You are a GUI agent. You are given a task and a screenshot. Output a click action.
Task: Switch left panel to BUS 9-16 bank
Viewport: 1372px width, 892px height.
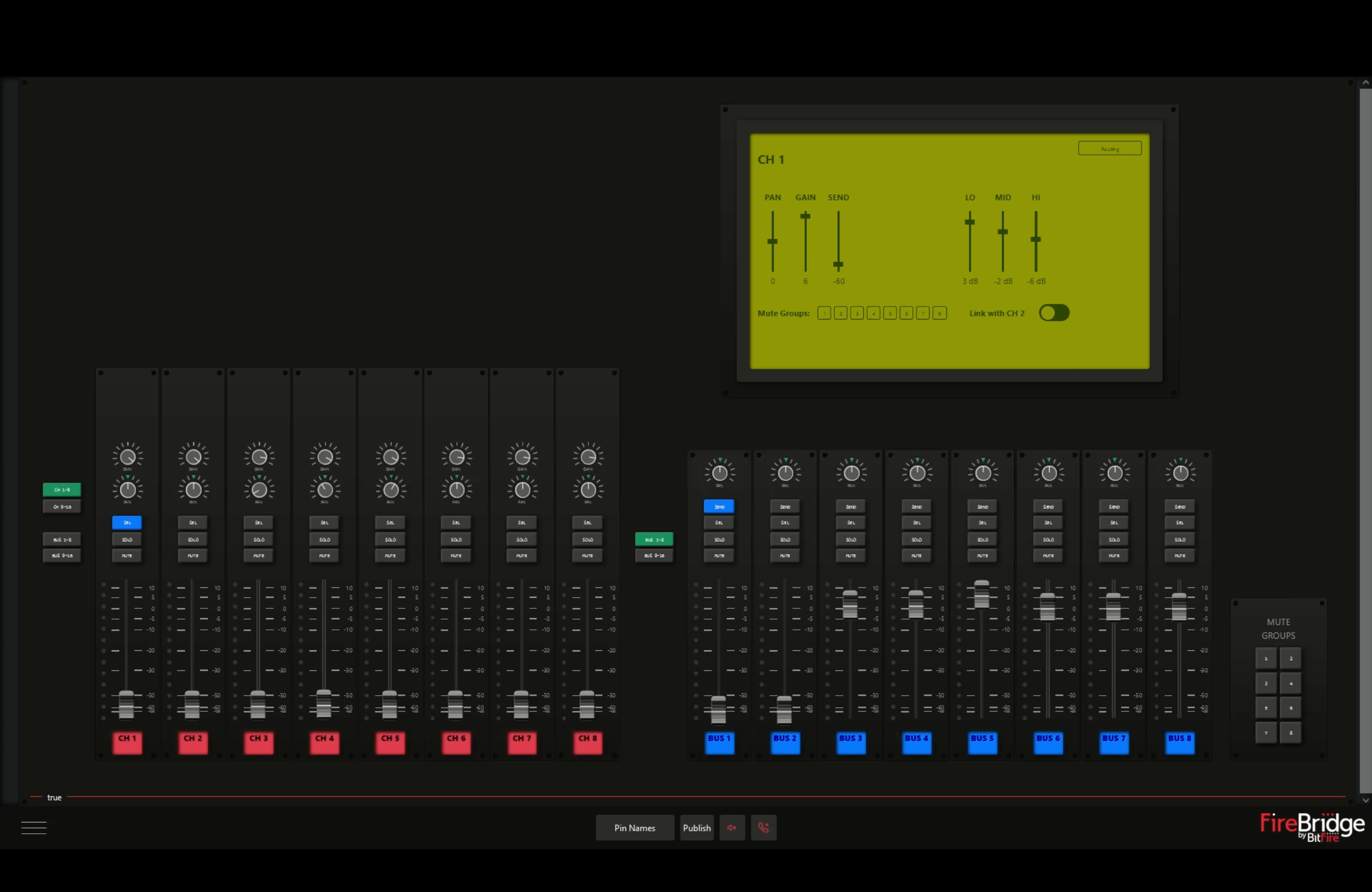coord(62,555)
